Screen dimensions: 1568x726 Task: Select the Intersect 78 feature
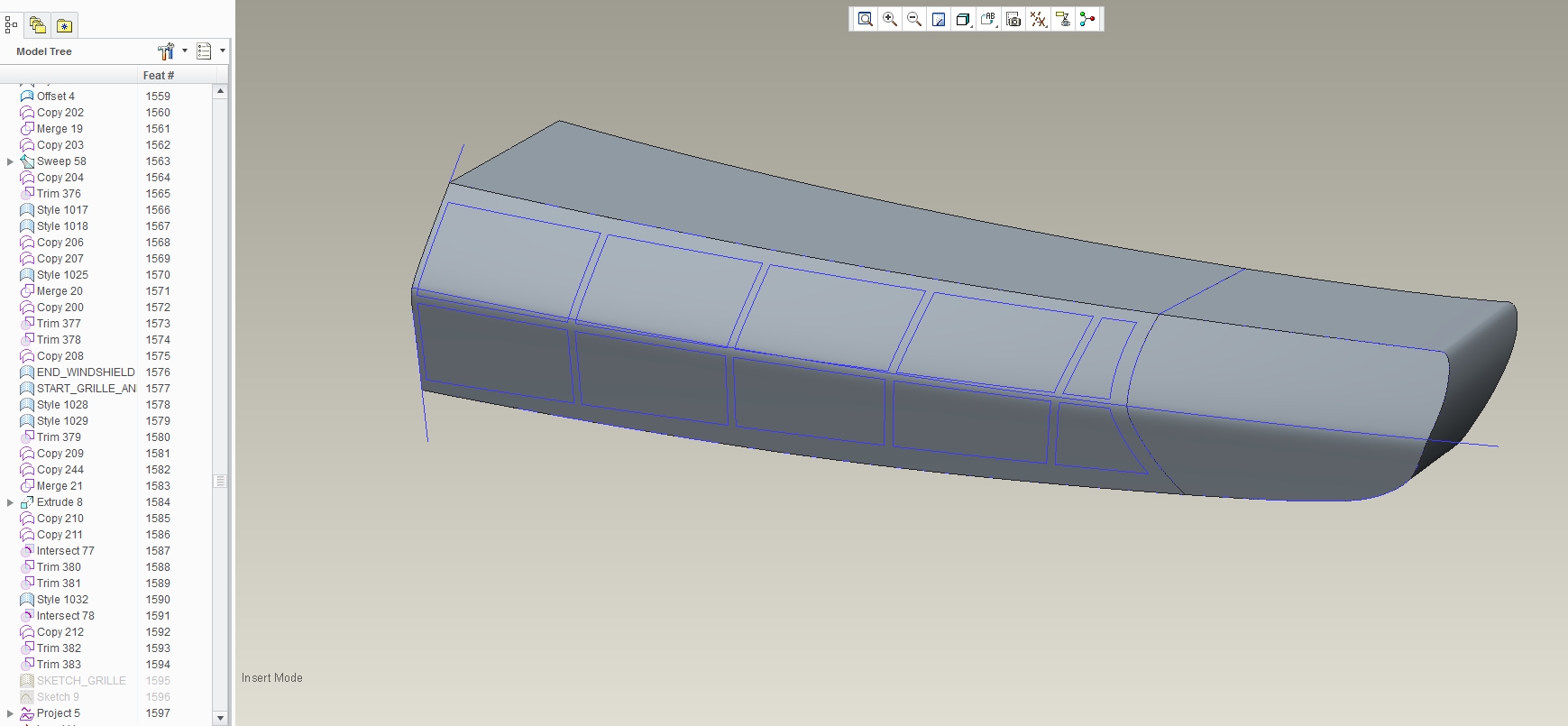tap(65, 616)
